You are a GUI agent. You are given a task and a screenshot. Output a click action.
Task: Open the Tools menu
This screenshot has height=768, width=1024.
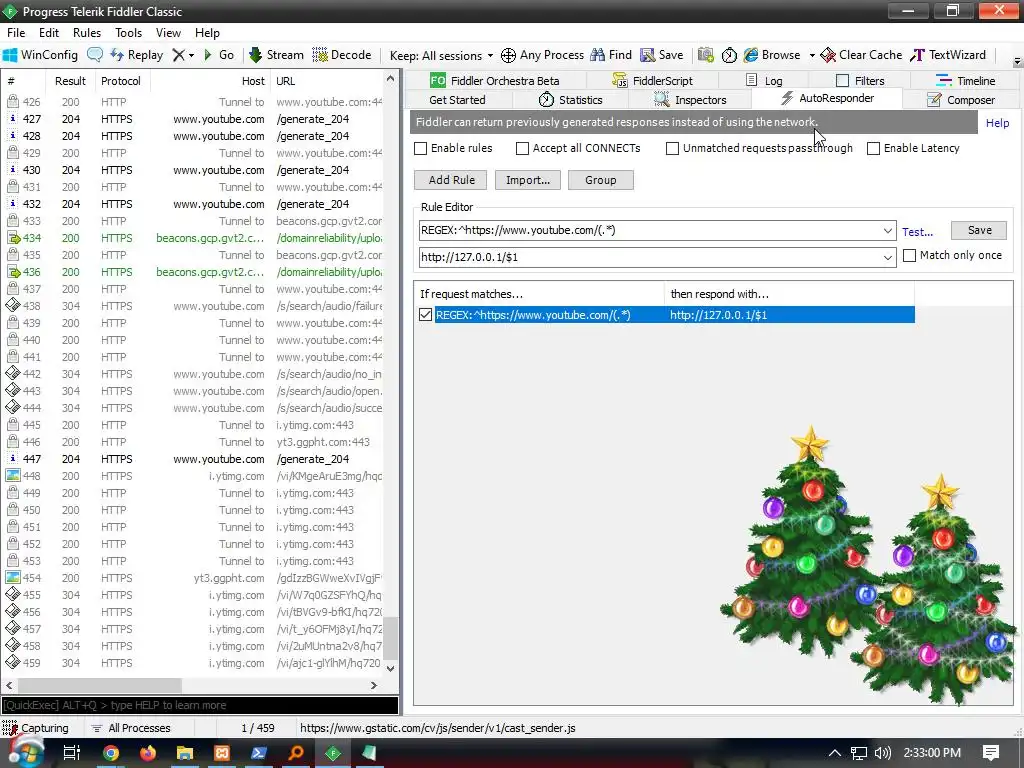coord(129,33)
